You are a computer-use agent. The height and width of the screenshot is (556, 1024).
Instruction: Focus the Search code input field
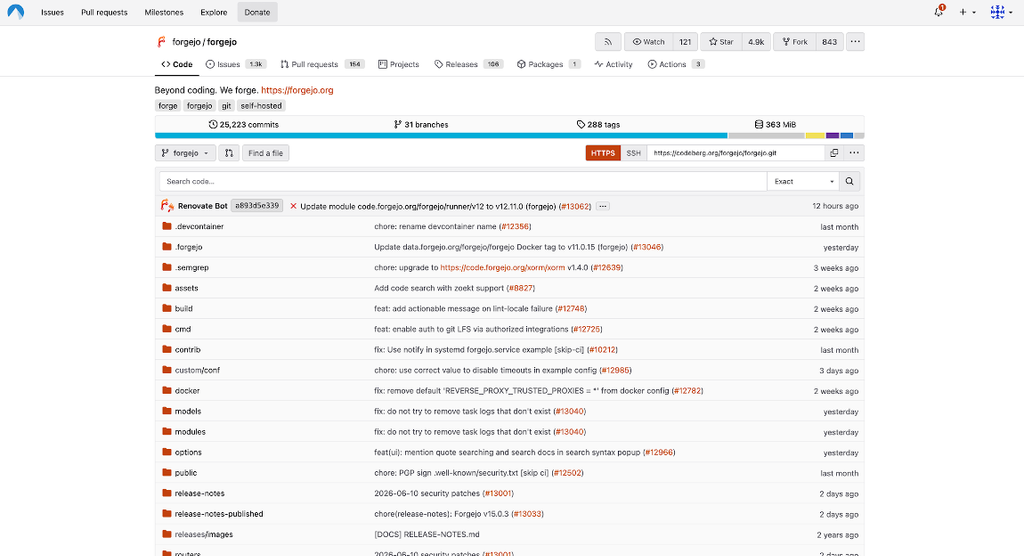click(x=463, y=182)
